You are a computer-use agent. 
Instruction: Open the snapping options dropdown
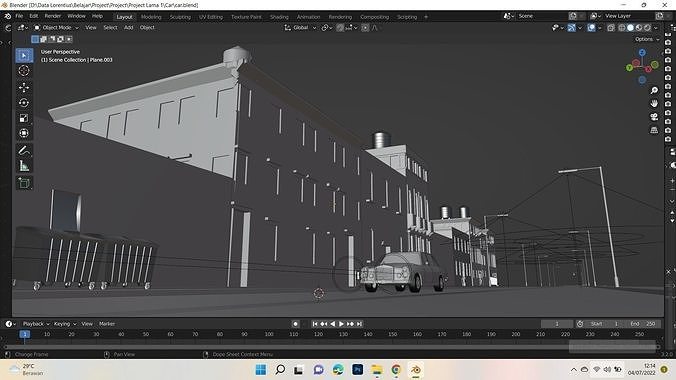coord(352,28)
